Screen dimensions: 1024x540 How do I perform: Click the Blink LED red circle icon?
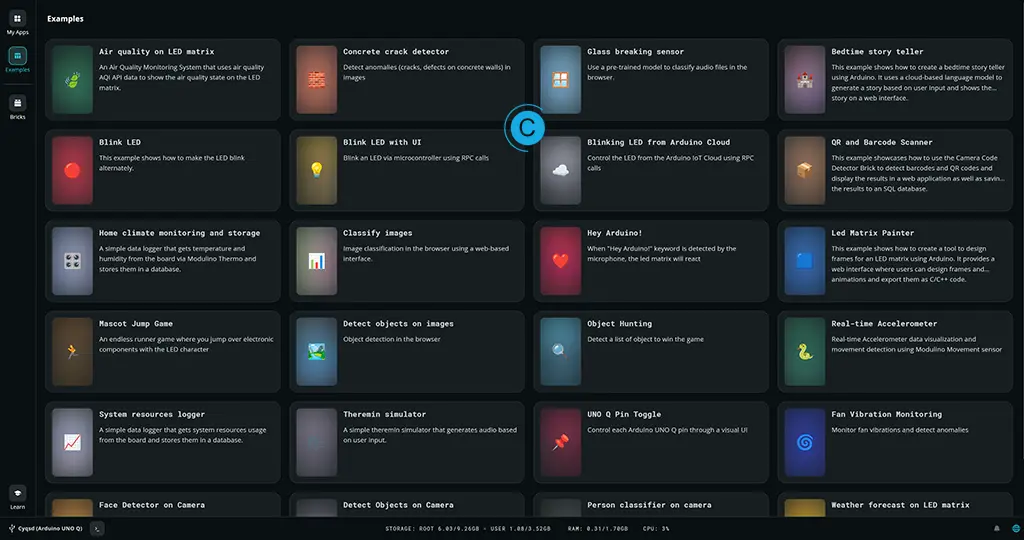click(72, 170)
